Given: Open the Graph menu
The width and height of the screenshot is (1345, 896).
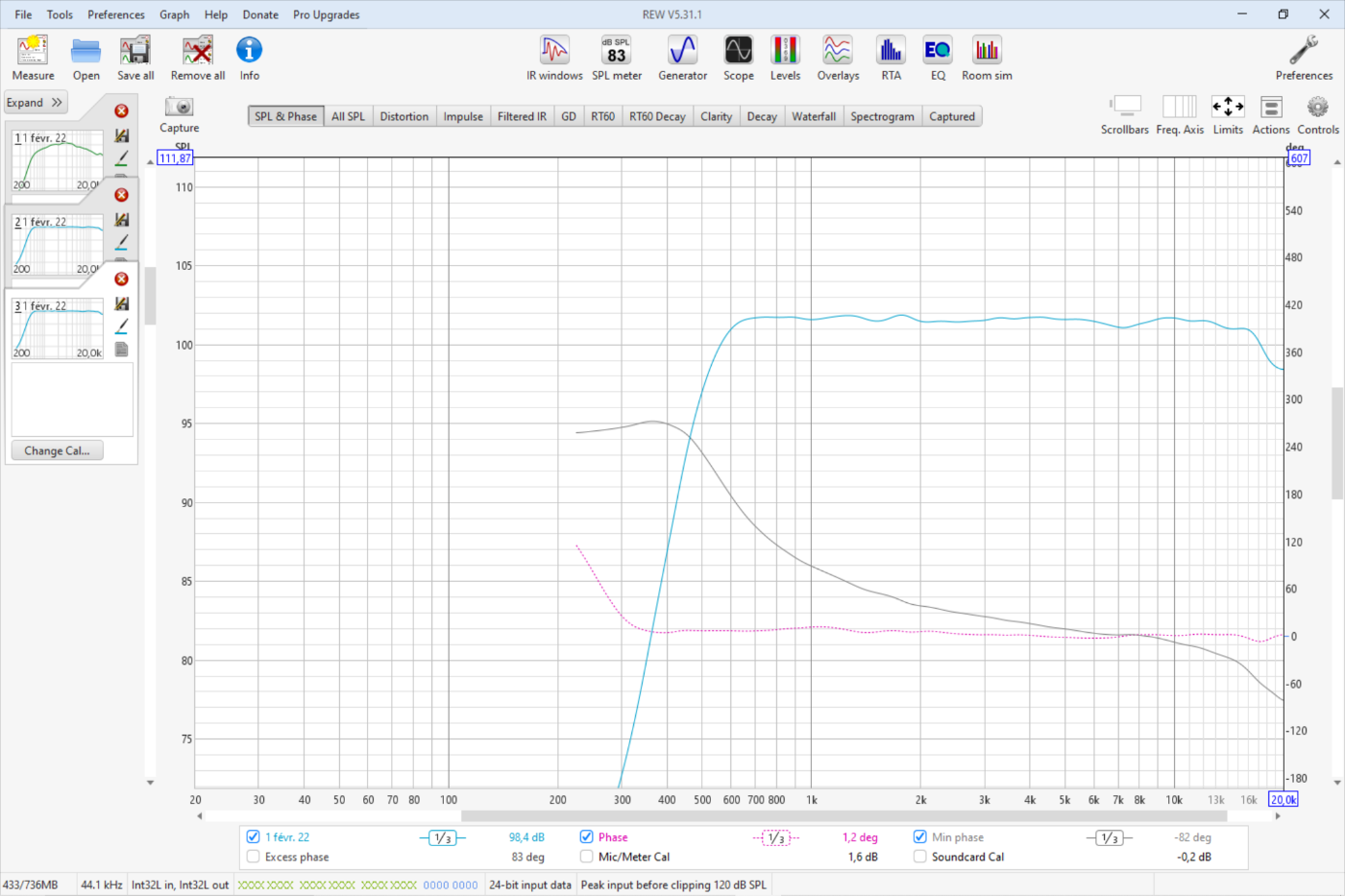Looking at the screenshot, I should pyautogui.click(x=174, y=14).
